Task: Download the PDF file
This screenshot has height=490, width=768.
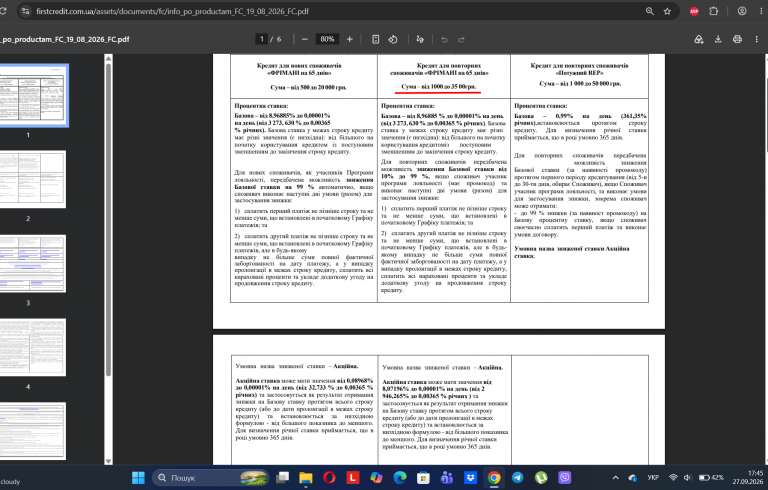Action: click(718, 39)
